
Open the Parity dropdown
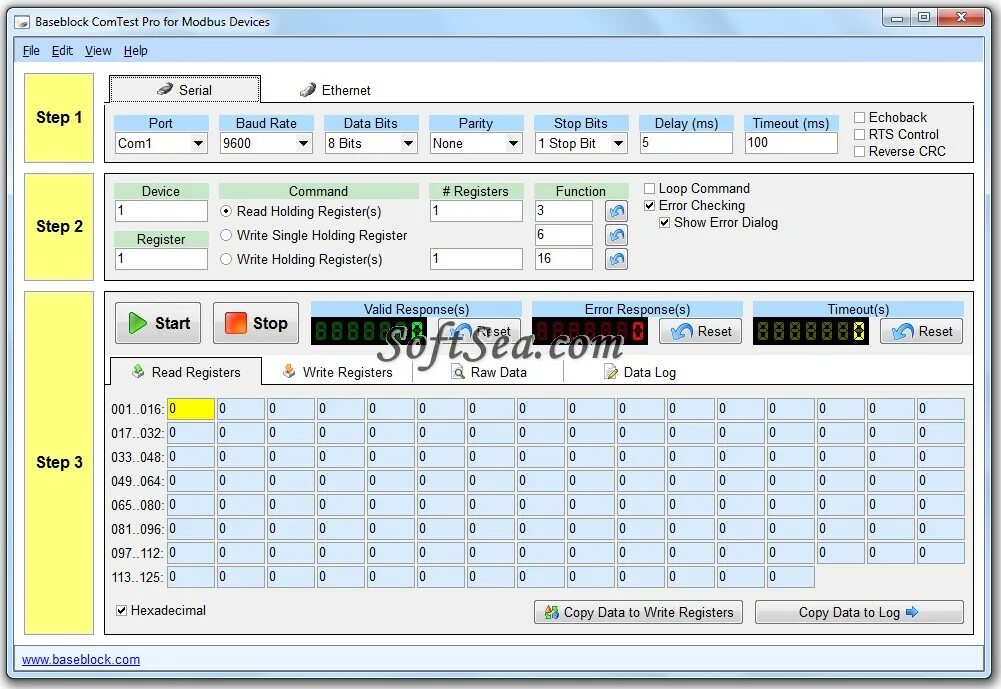(x=476, y=143)
